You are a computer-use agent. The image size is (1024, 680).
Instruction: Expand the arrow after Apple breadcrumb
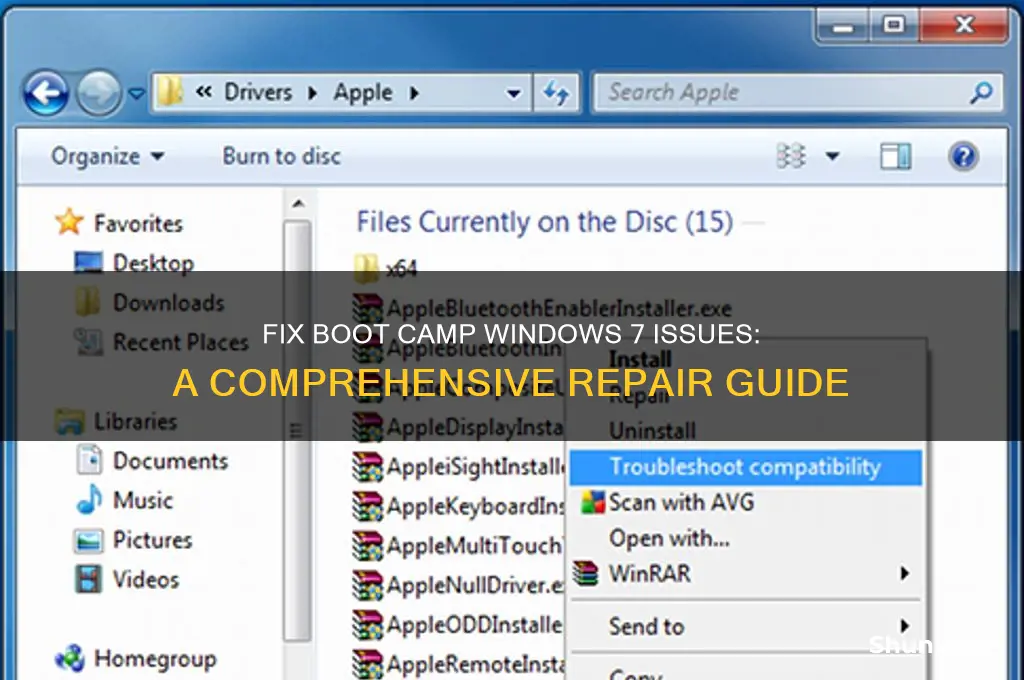tap(414, 93)
